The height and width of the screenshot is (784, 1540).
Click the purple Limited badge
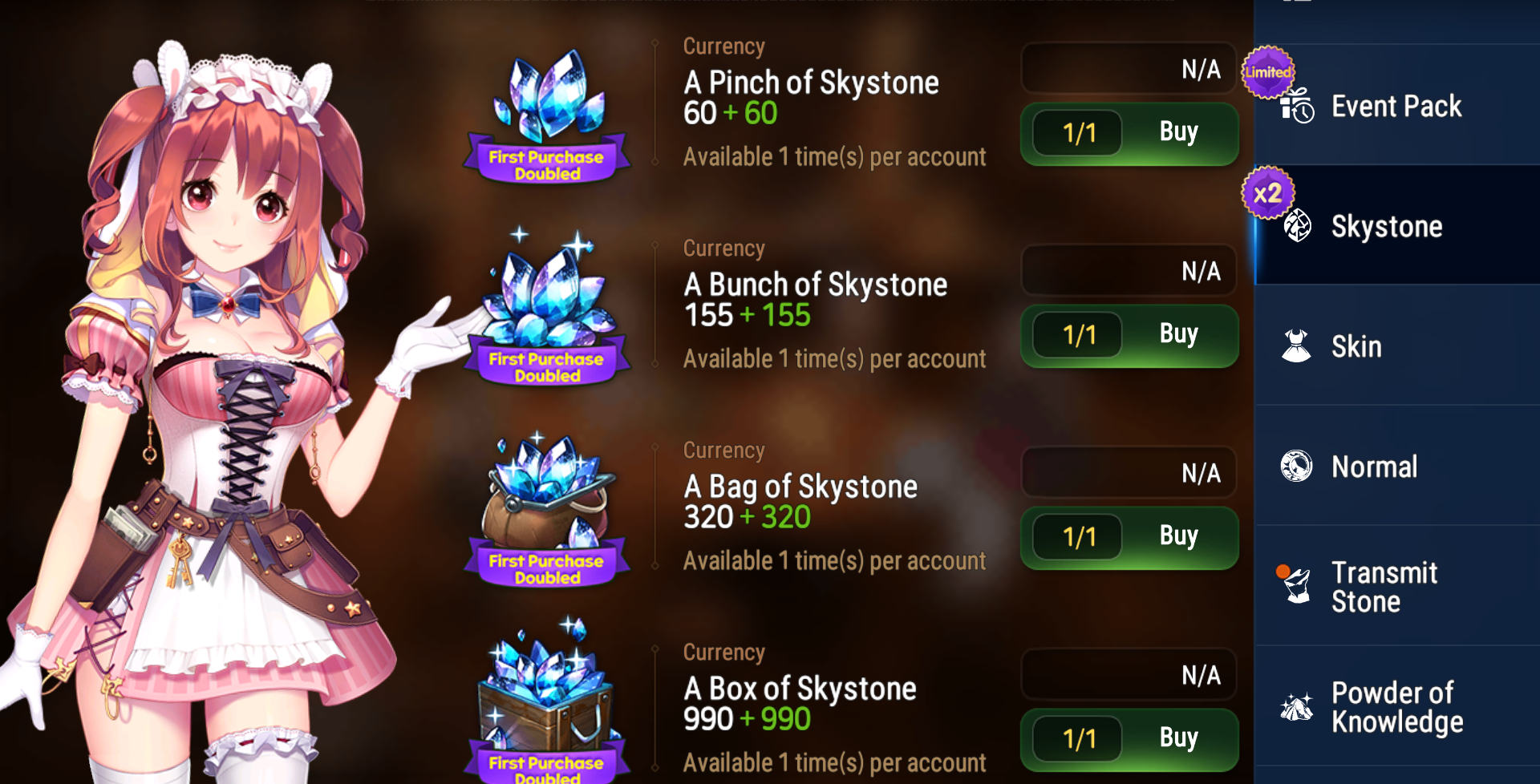point(1268,72)
